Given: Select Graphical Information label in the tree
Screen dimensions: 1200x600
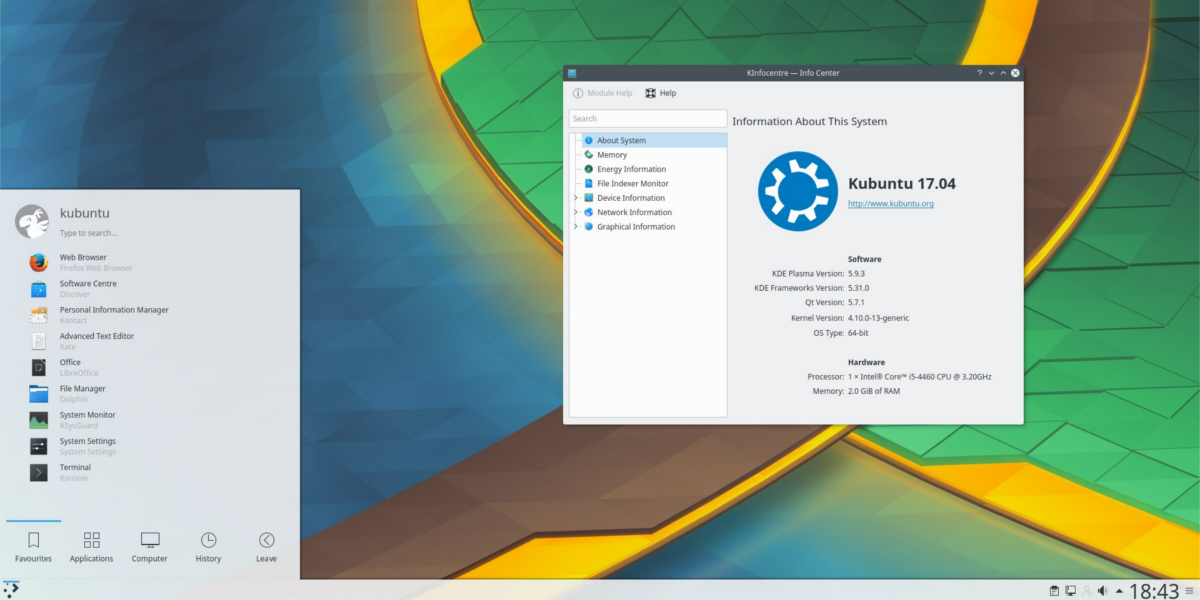Looking at the screenshot, I should [x=636, y=227].
